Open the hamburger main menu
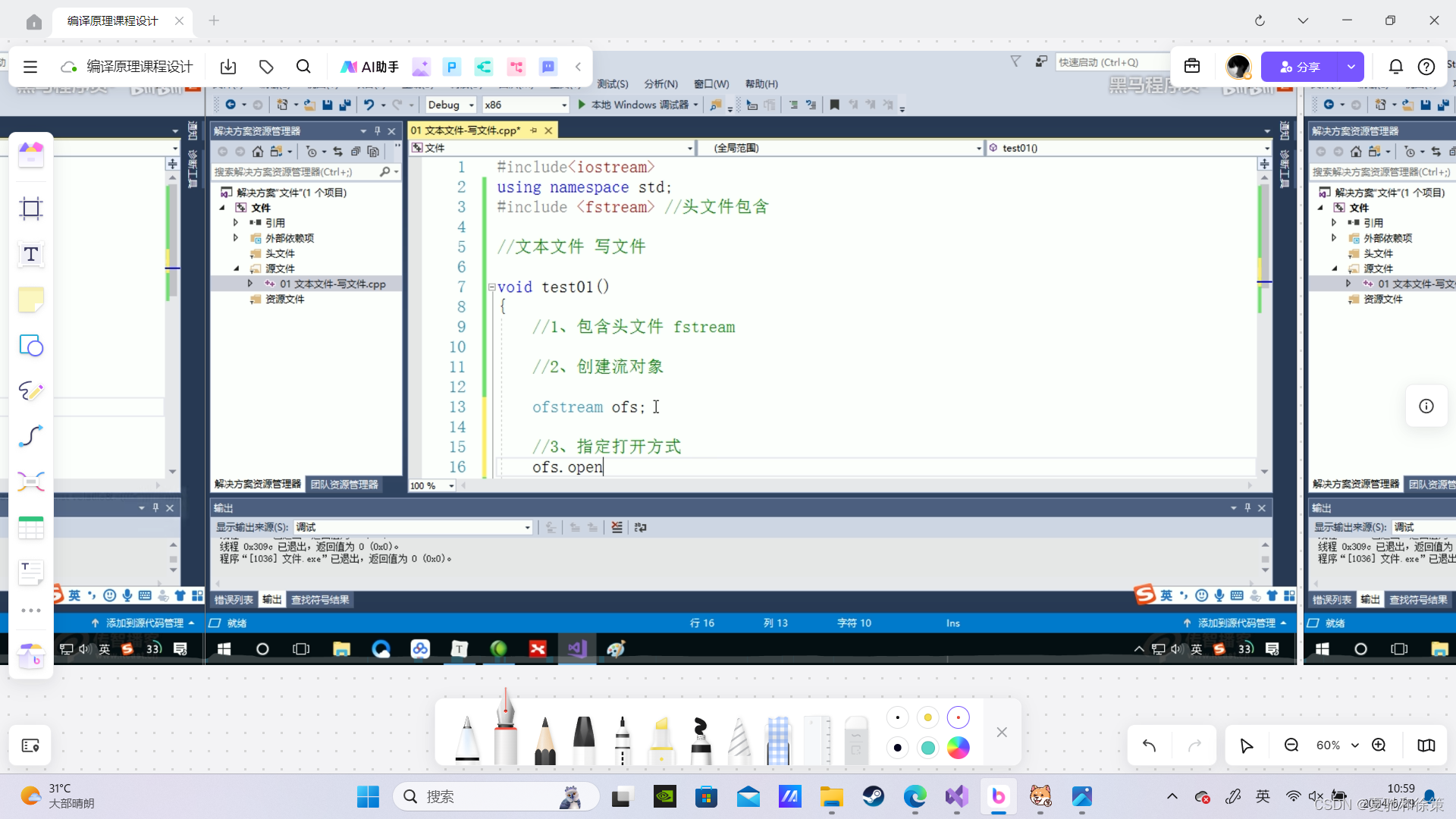 pyautogui.click(x=30, y=67)
